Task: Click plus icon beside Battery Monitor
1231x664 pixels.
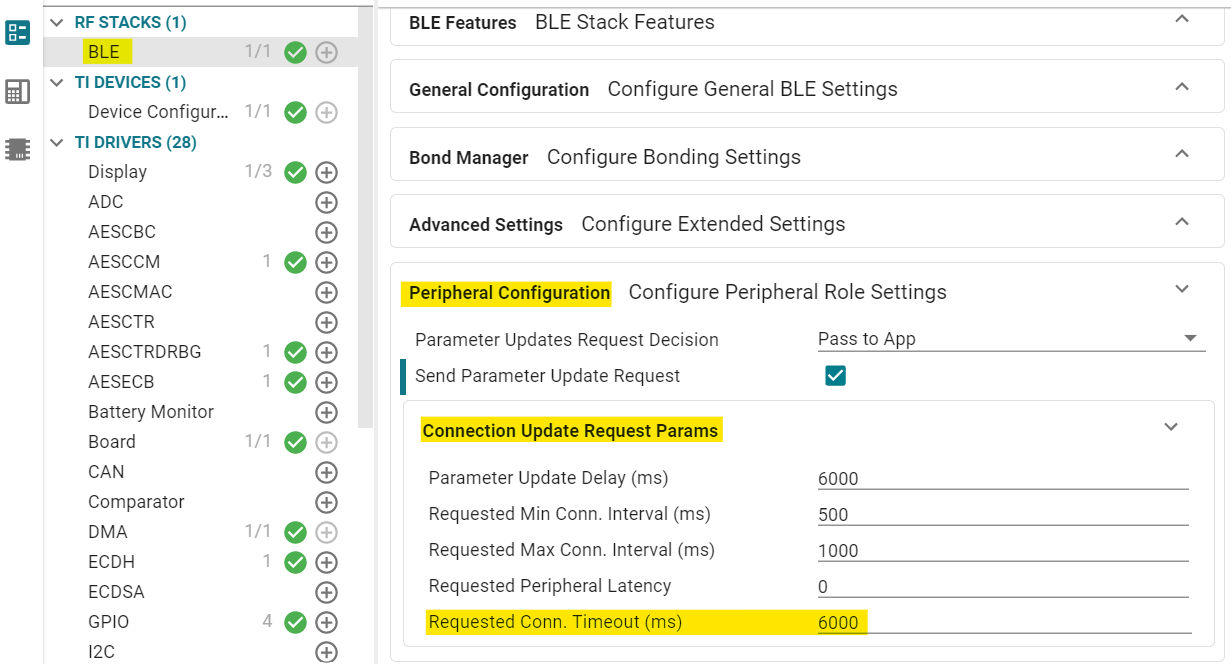Action: pos(326,412)
